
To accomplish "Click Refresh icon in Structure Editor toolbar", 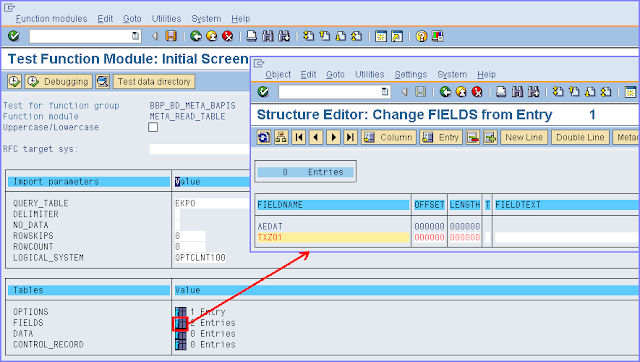I will coord(264,138).
